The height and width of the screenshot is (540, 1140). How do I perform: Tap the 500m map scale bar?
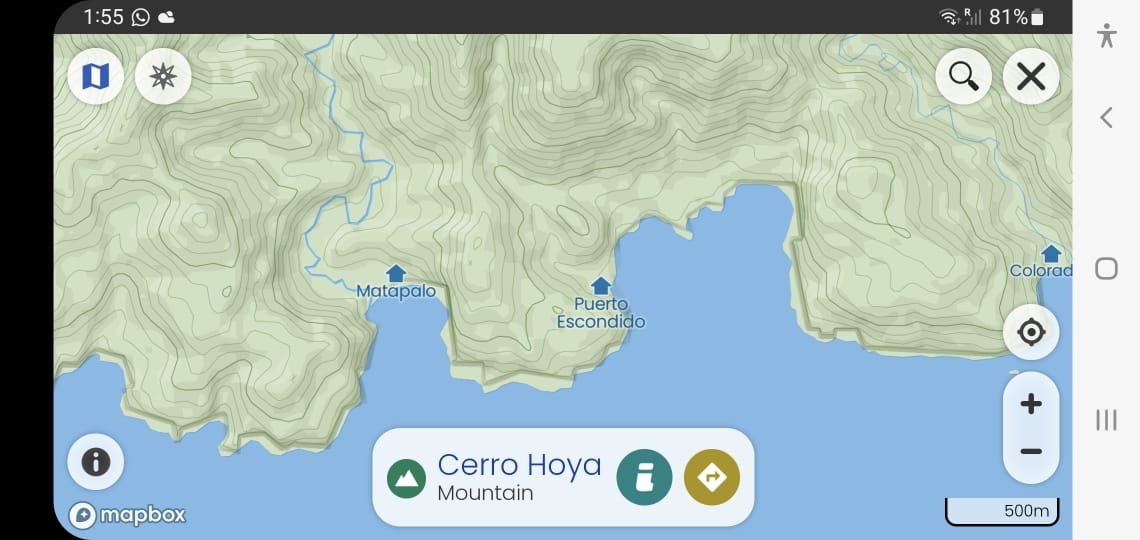click(1002, 511)
